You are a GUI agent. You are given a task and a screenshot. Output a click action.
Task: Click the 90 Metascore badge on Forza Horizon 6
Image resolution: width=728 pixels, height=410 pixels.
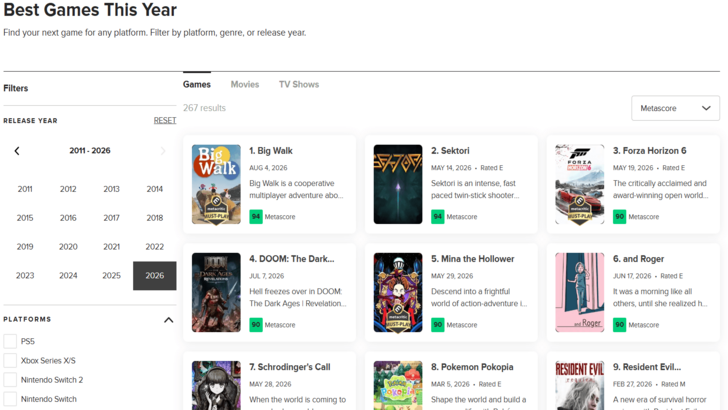[619, 216]
